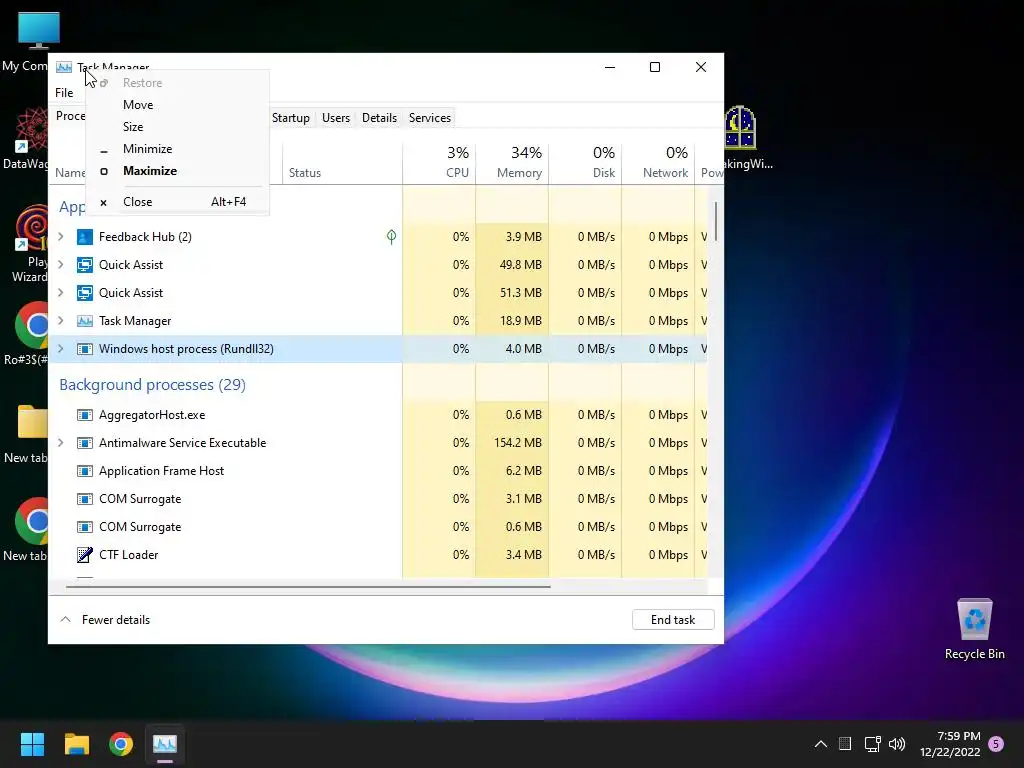Click the CTF Loader pencil icon
The height and width of the screenshot is (768, 1024).
coord(85,554)
